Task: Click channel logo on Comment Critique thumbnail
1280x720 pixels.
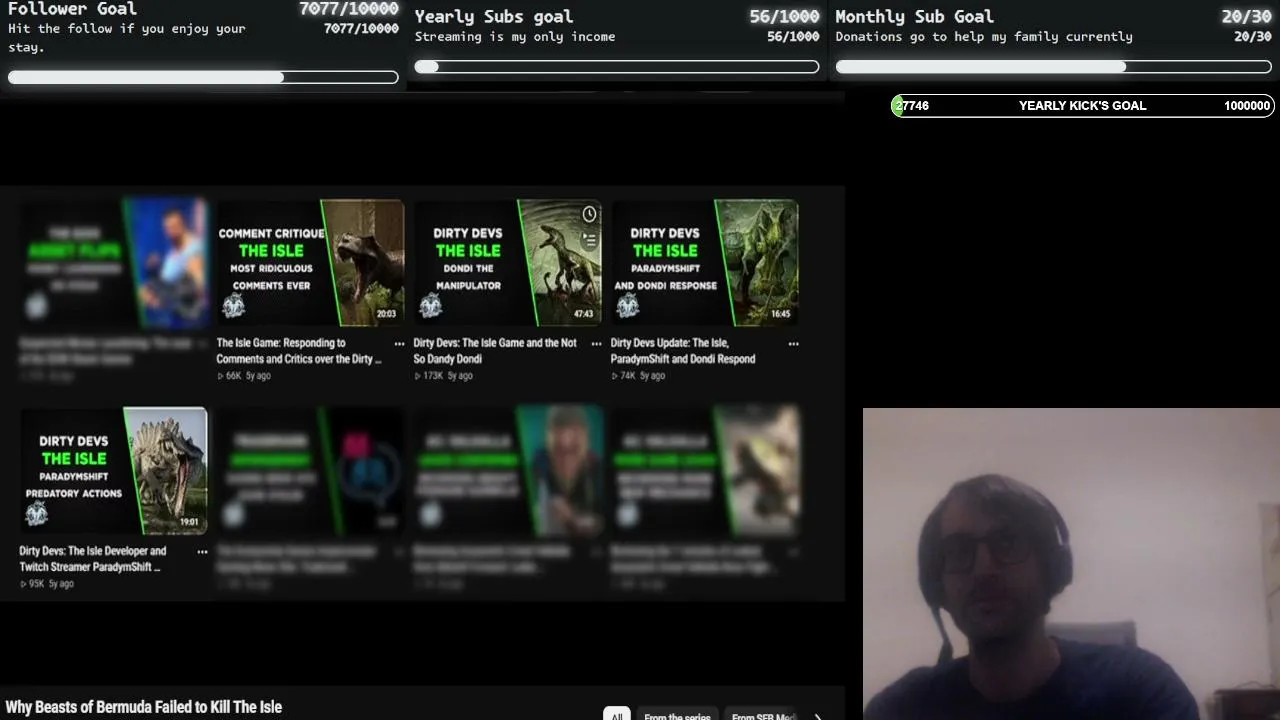Action: (233, 305)
